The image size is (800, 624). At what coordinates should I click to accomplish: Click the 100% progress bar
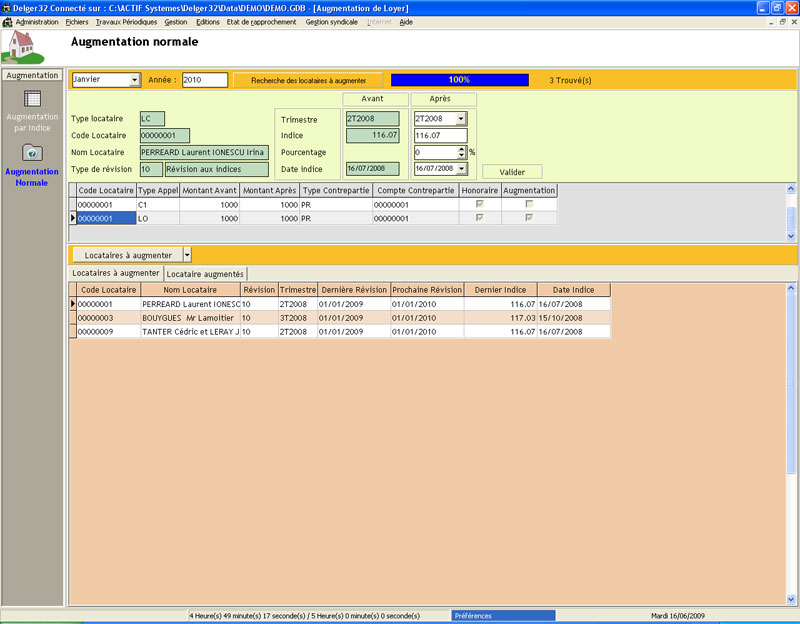(x=459, y=80)
